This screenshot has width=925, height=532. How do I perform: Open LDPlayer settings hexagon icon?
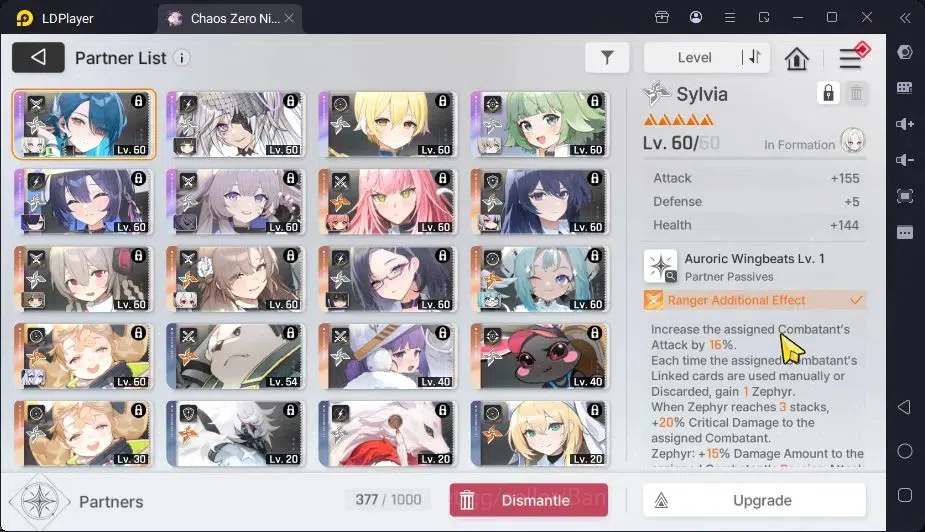(904, 52)
